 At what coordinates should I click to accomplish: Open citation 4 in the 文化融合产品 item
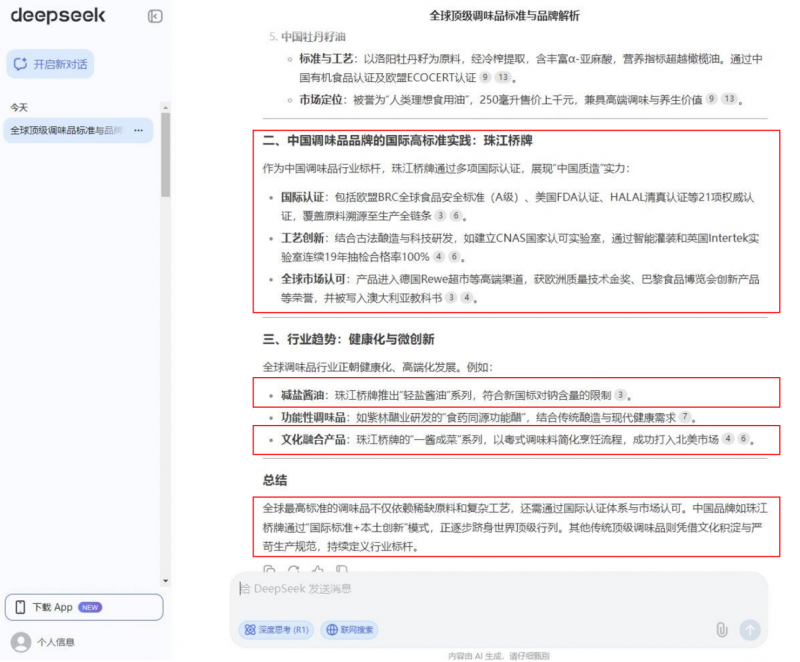[728, 439]
